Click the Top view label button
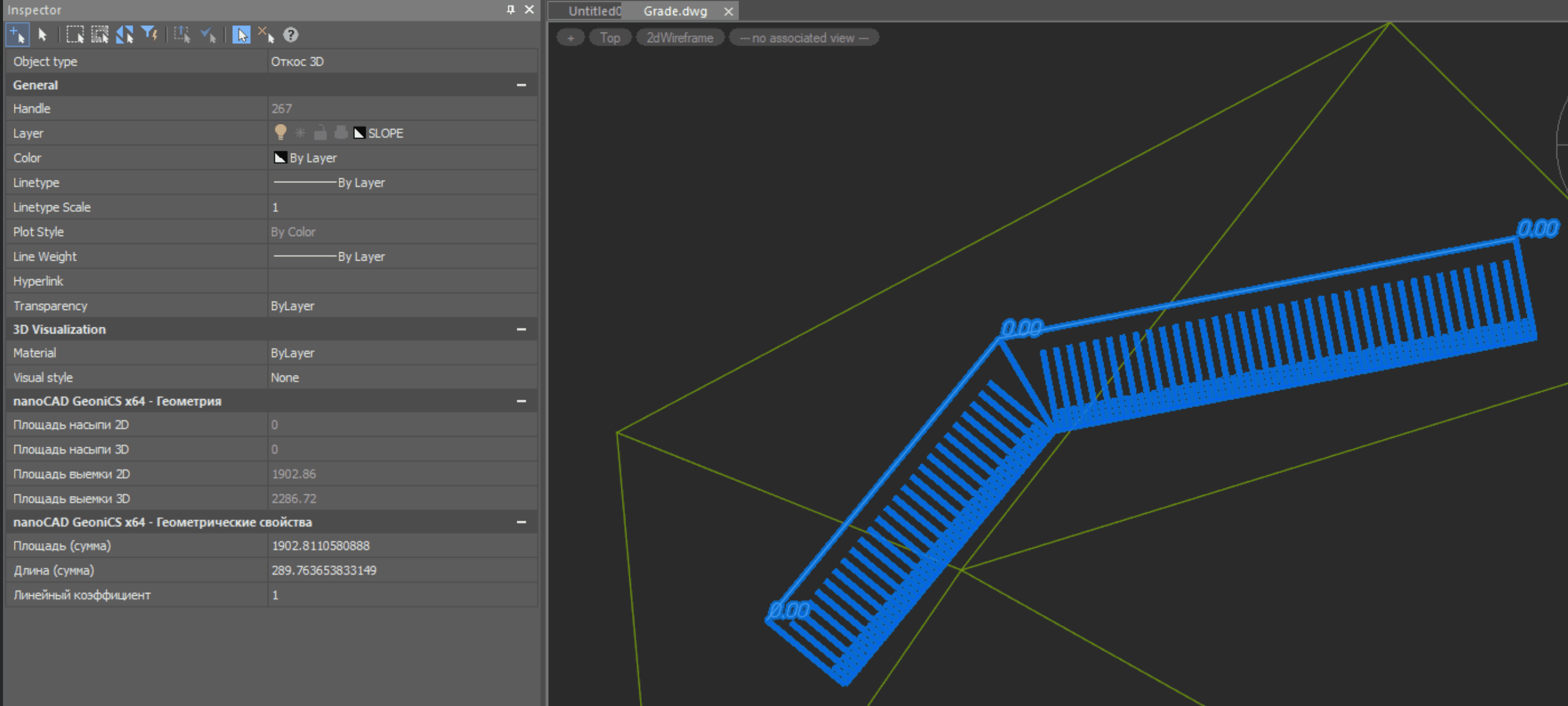Image resolution: width=1568 pixels, height=706 pixels. pyautogui.click(x=609, y=38)
